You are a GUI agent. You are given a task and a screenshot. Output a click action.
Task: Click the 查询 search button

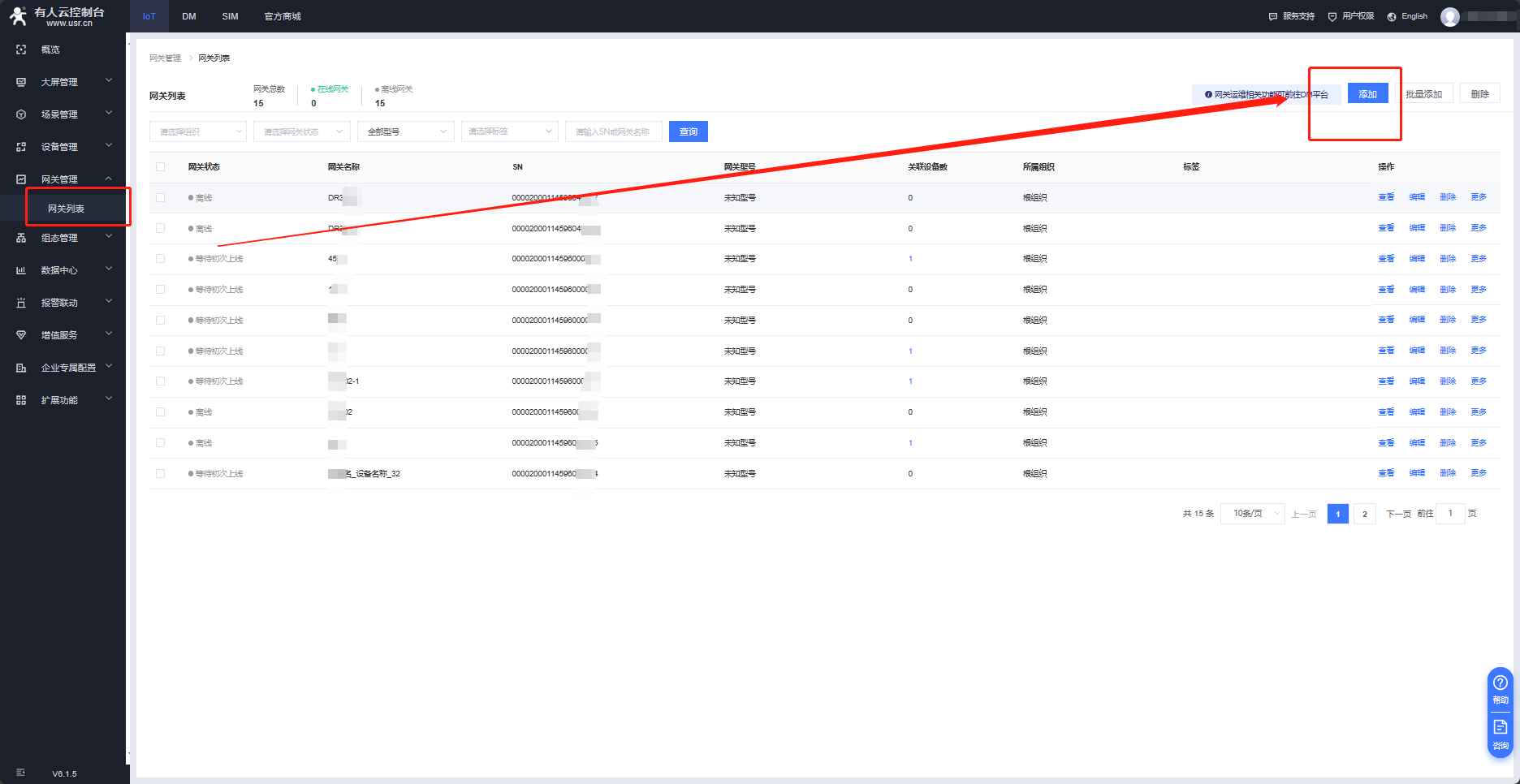click(x=688, y=131)
